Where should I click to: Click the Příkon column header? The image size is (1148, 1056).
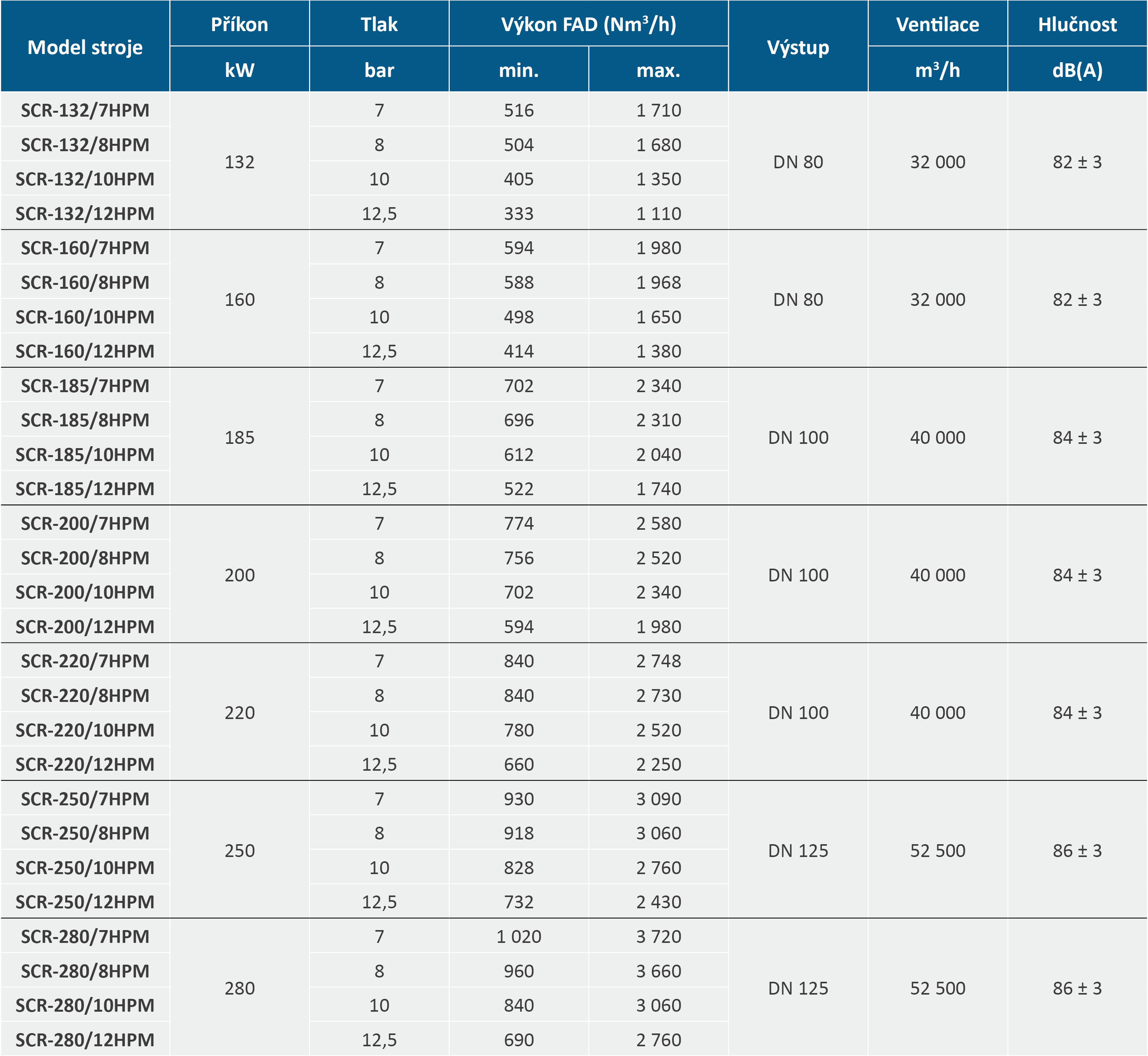239,24
